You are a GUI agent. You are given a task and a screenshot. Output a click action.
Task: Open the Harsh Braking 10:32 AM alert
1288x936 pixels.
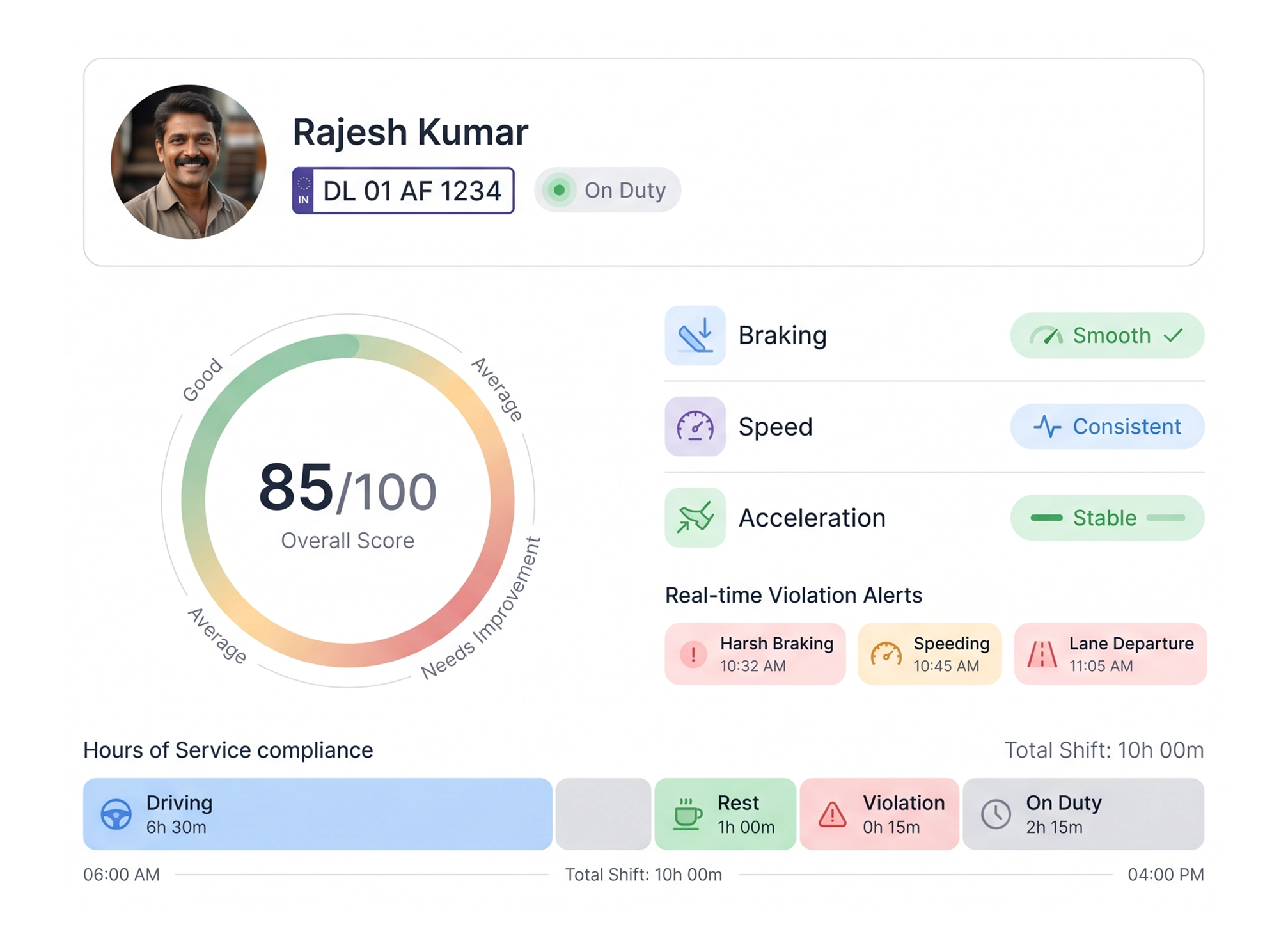pos(755,654)
